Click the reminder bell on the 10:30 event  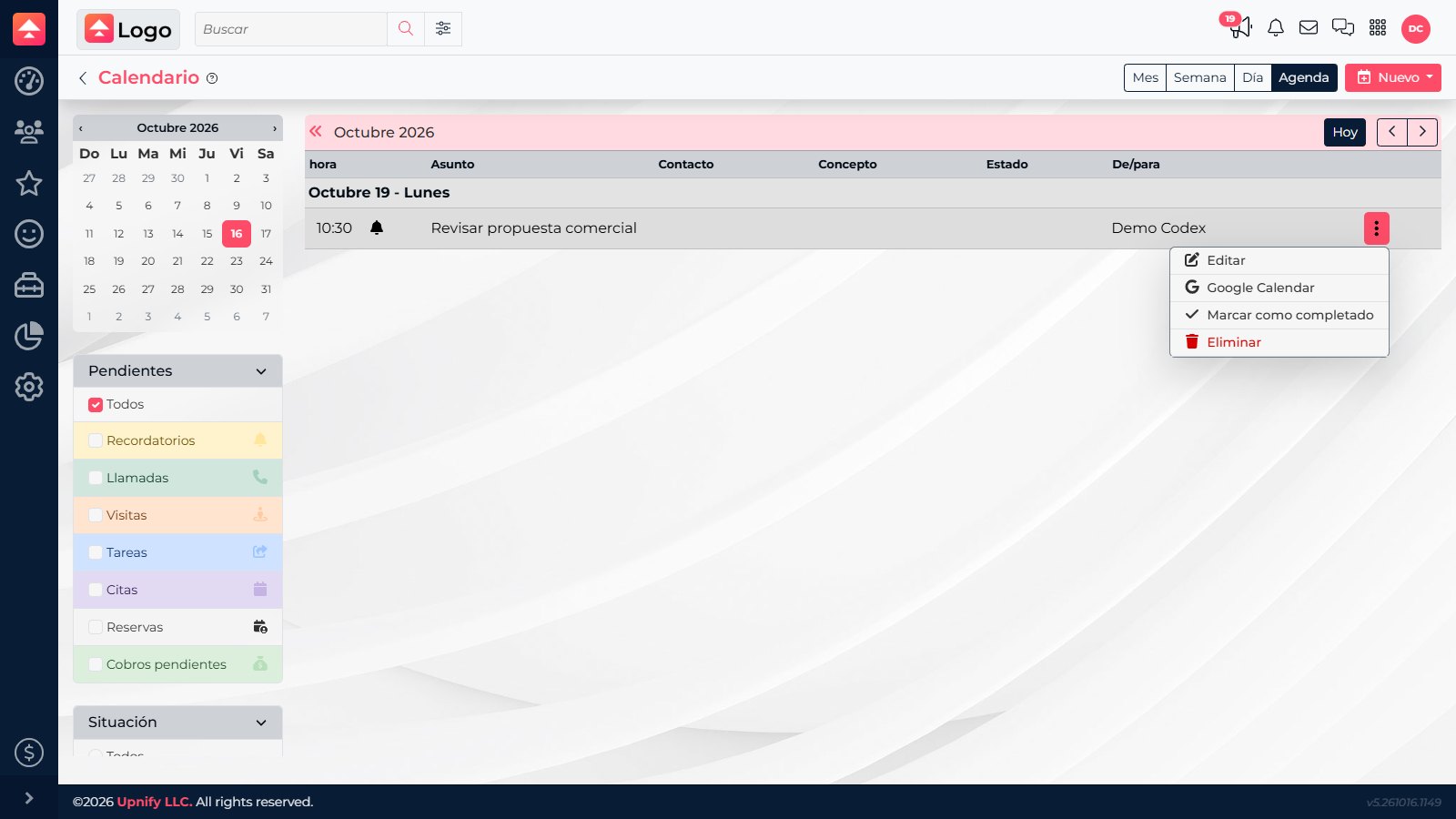tap(377, 227)
